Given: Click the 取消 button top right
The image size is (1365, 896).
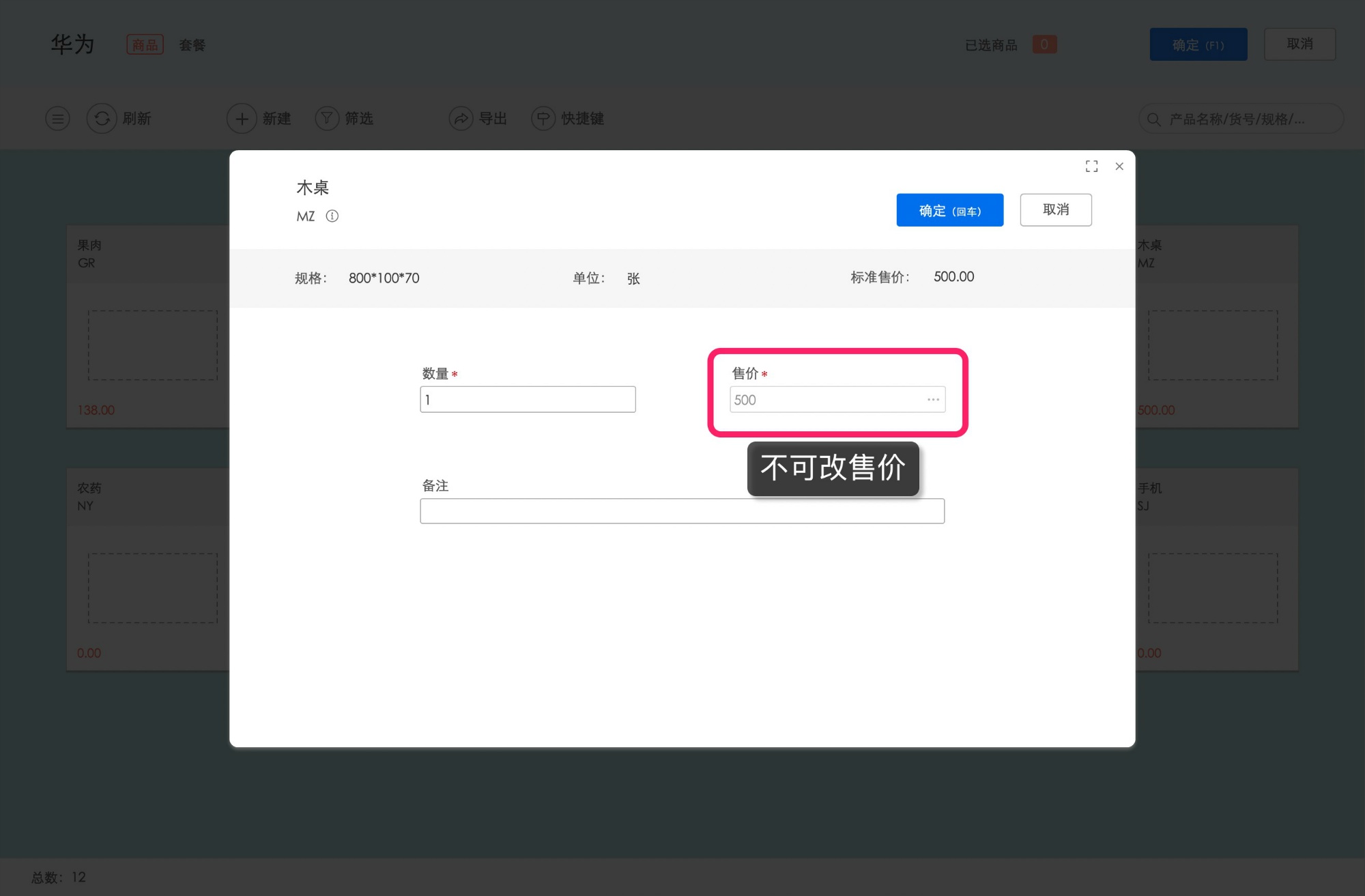Looking at the screenshot, I should tap(1300, 44).
